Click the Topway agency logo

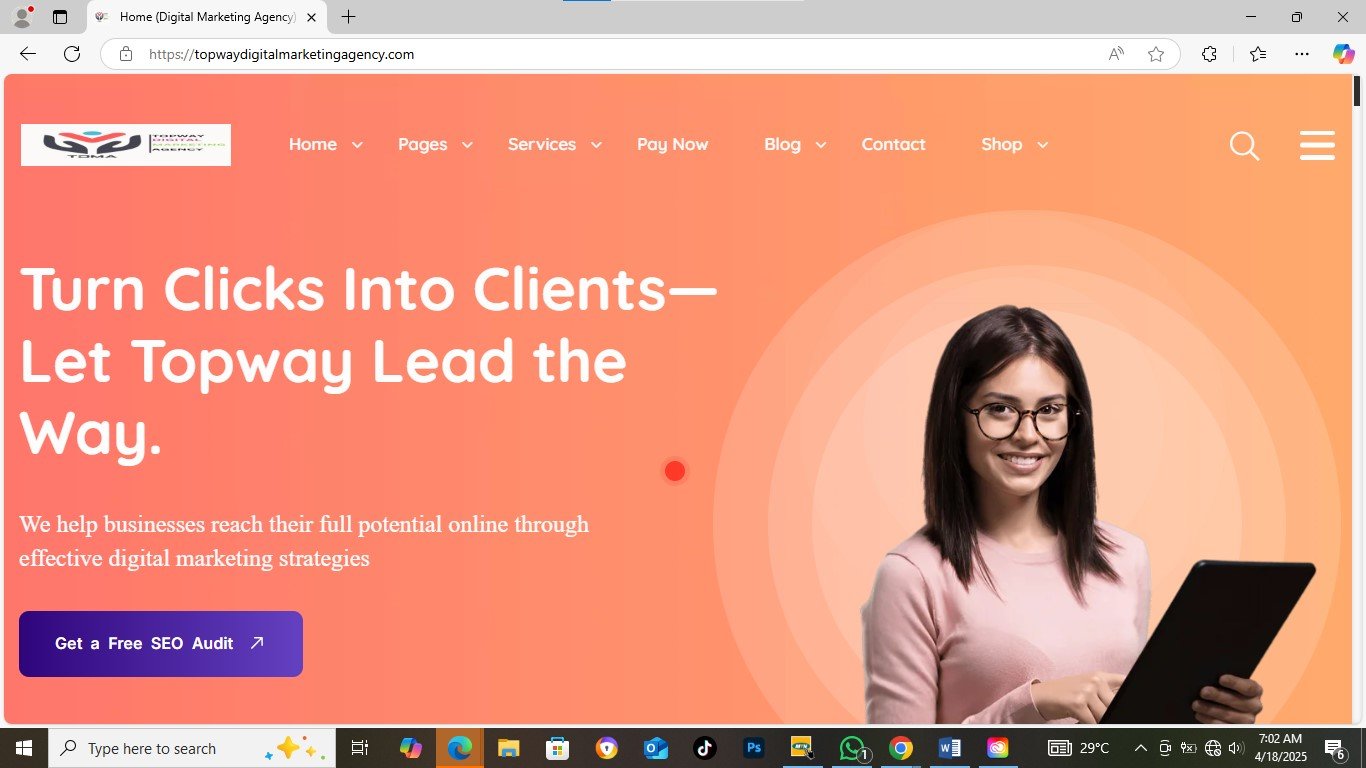pos(126,145)
